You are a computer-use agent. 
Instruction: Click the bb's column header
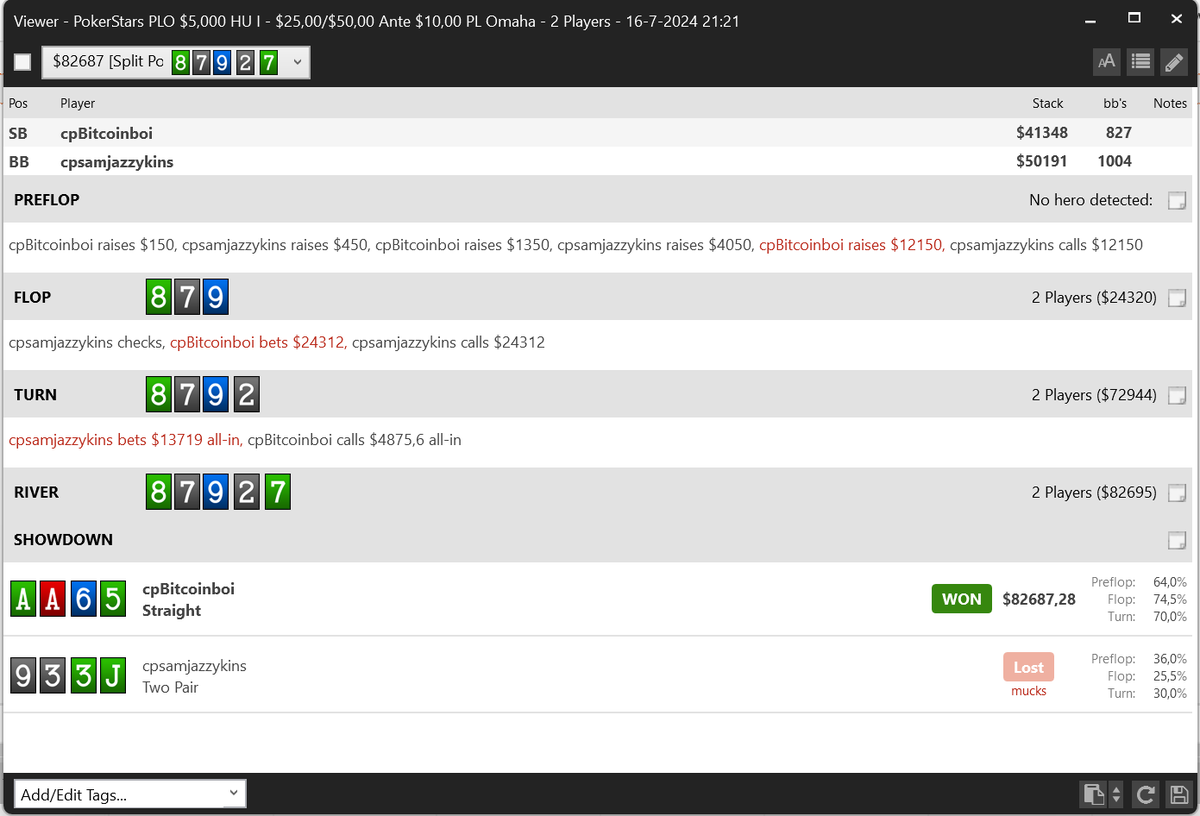pyautogui.click(x=1115, y=103)
